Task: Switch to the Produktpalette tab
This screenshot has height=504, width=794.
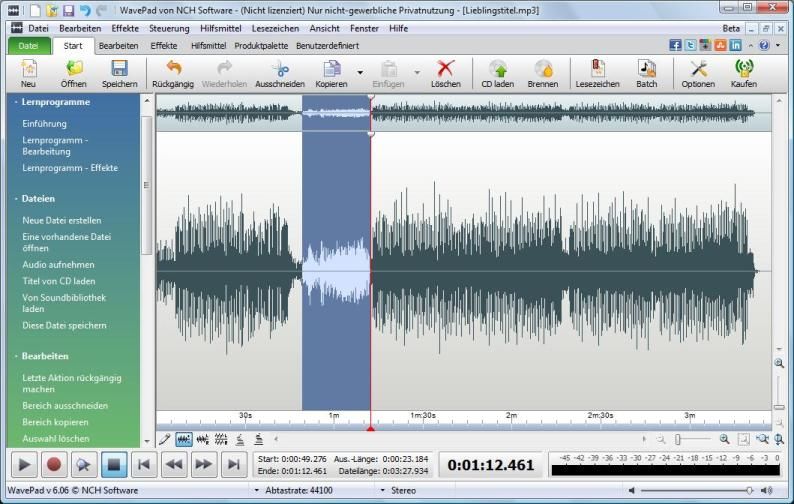Action: click(261, 46)
